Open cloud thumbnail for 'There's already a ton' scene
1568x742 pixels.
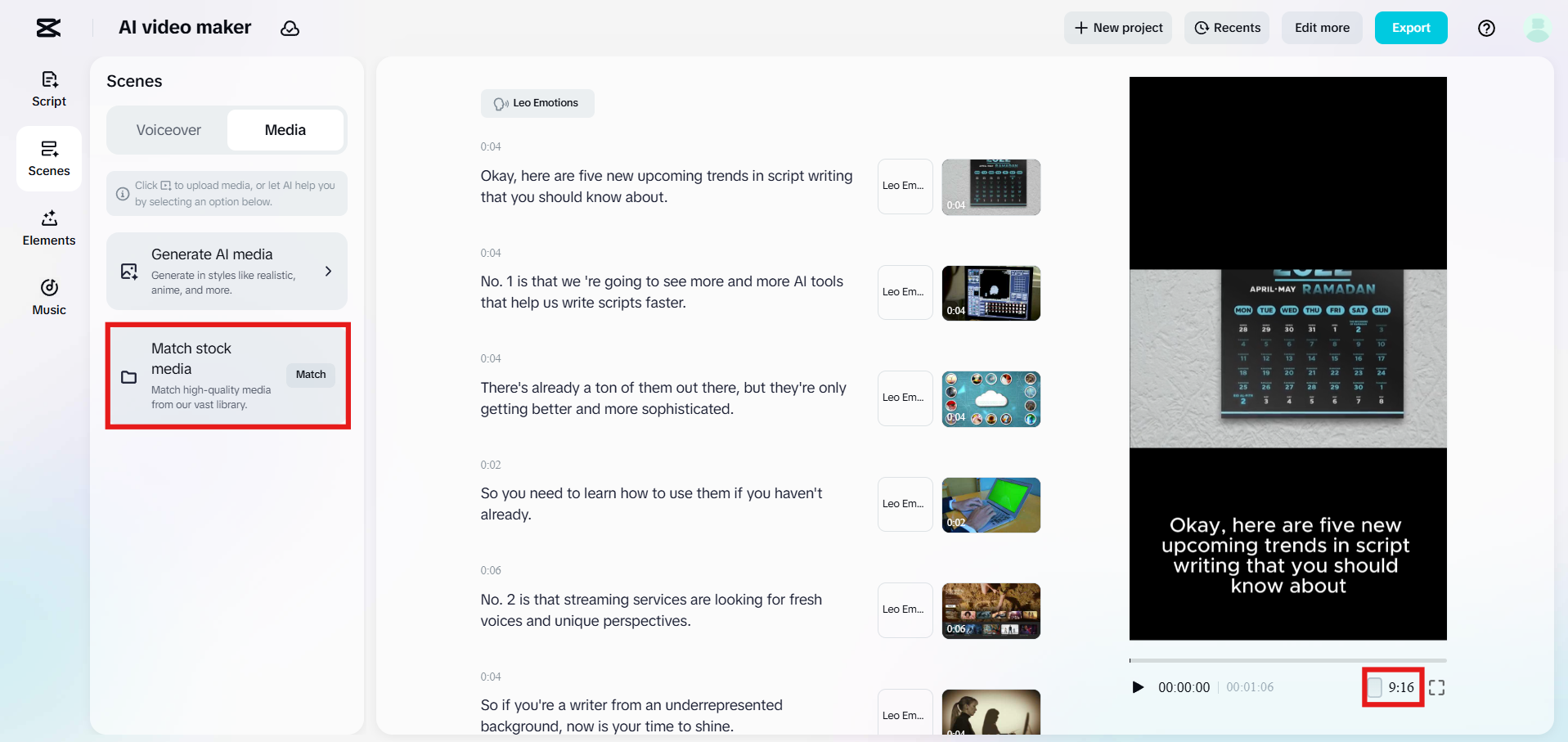tap(991, 399)
